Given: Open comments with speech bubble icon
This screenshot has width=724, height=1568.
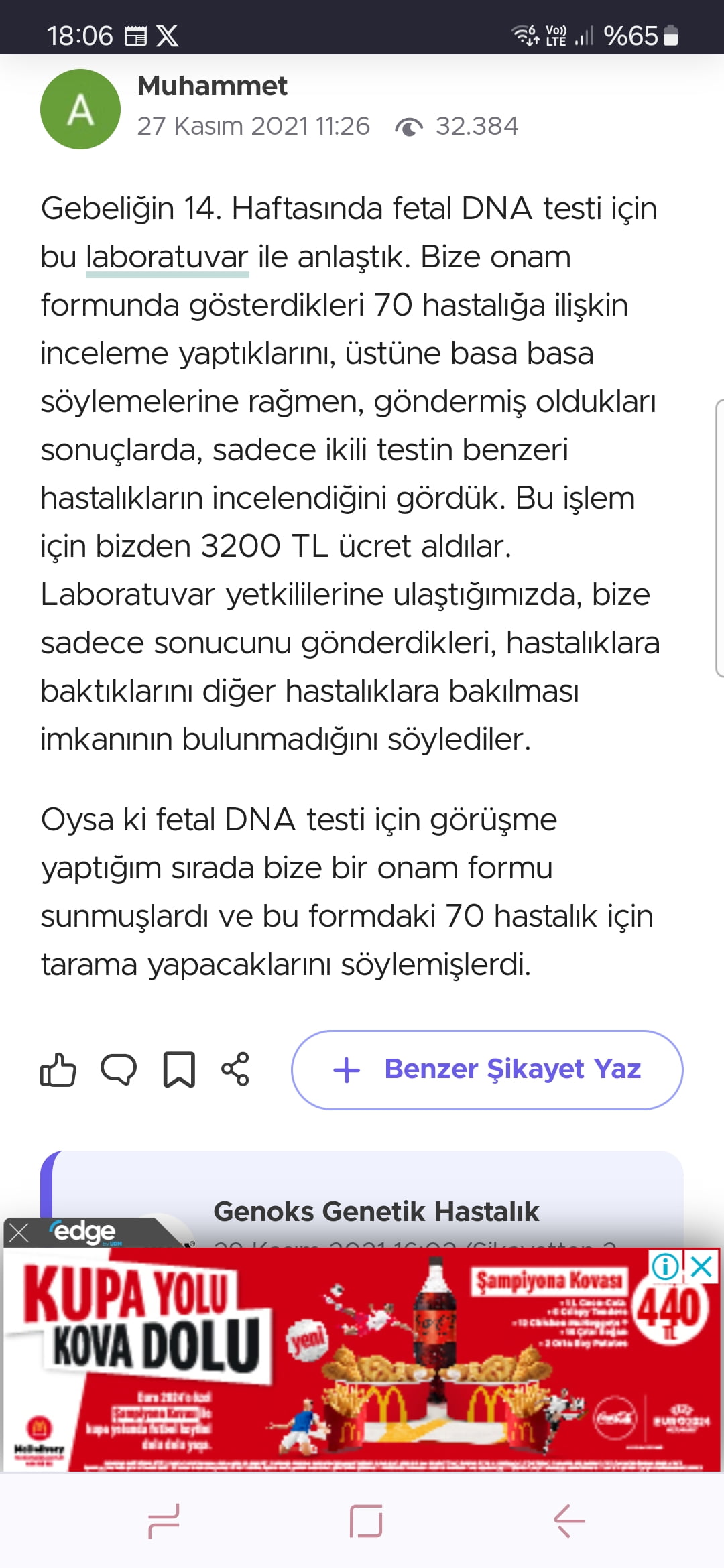Looking at the screenshot, I should (119, 1069).
